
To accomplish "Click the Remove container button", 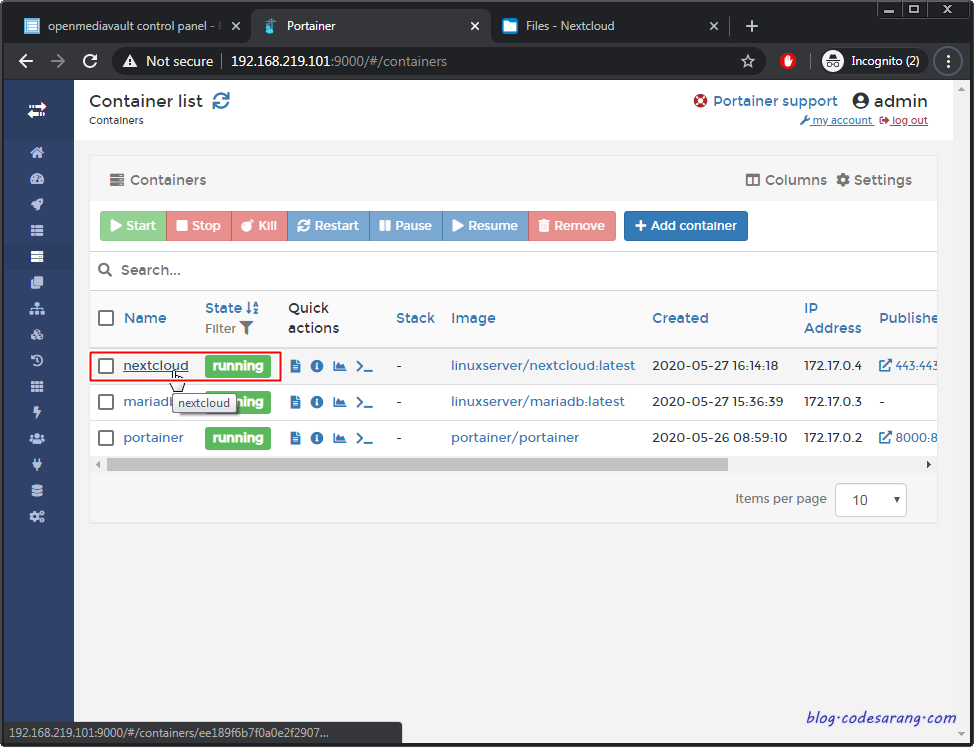I will point(572,226).
